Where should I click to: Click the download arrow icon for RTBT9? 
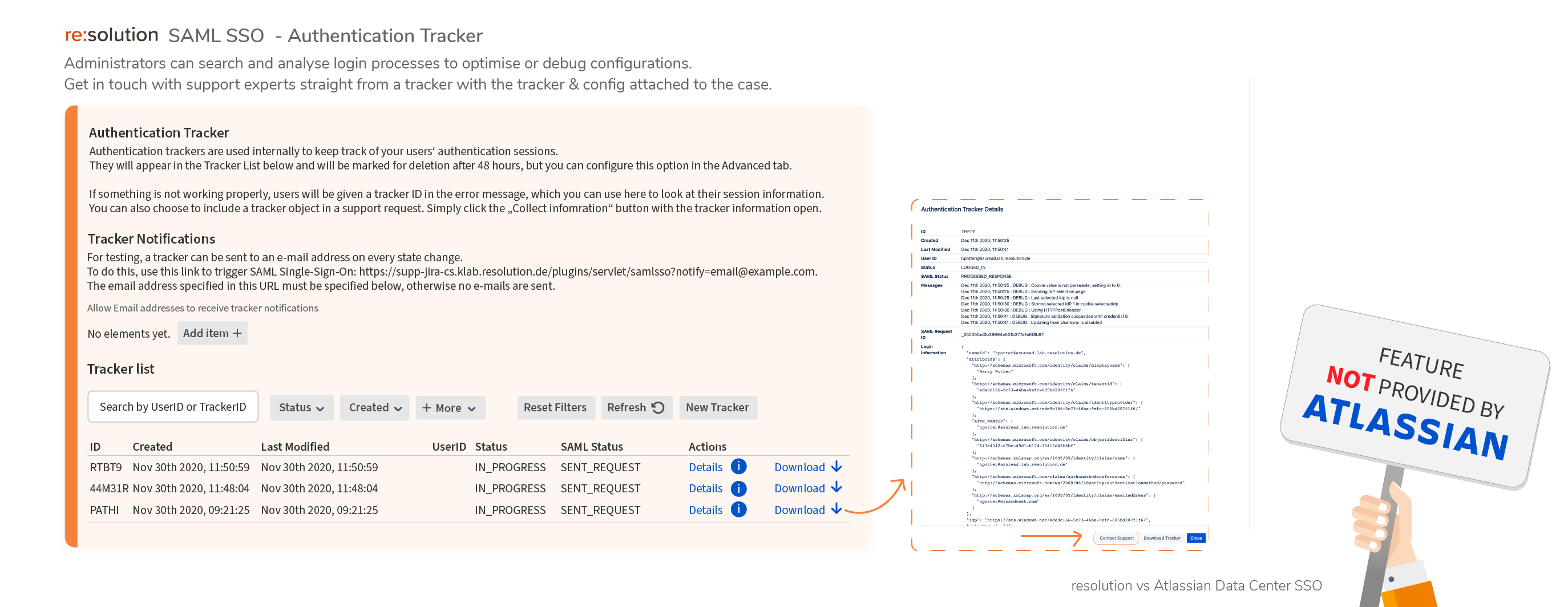click(x=837, y=466)
